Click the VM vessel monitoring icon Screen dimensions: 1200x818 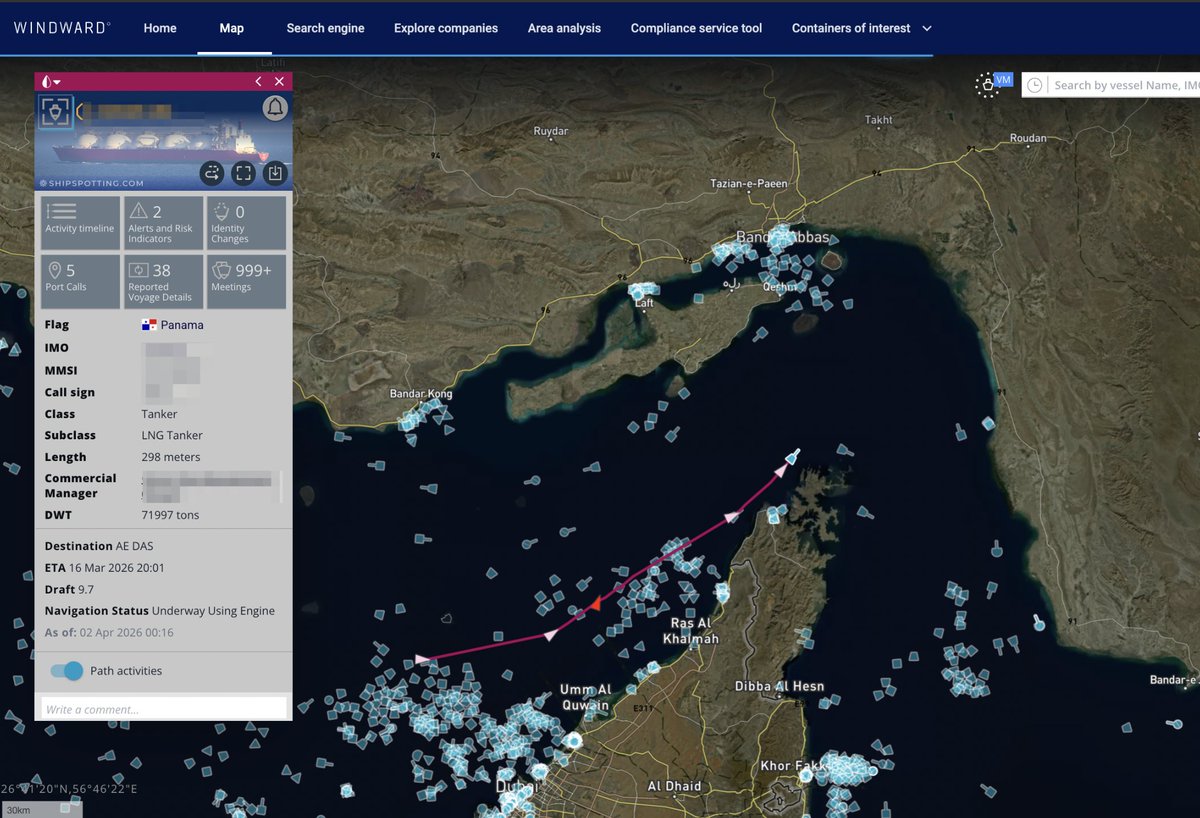pos(992,84)
